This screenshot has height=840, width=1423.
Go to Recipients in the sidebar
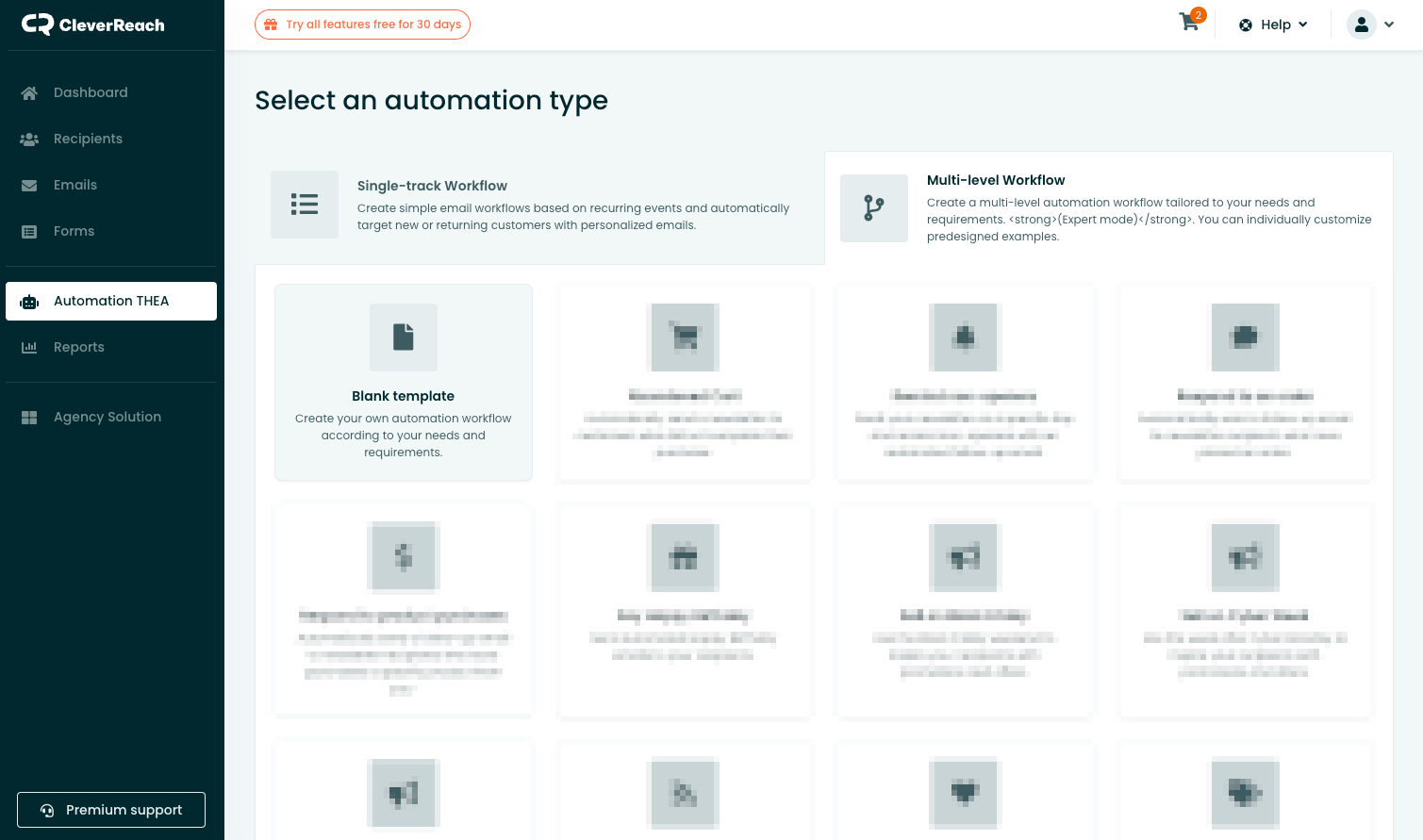pyautogui.click(x=88, y=139)
